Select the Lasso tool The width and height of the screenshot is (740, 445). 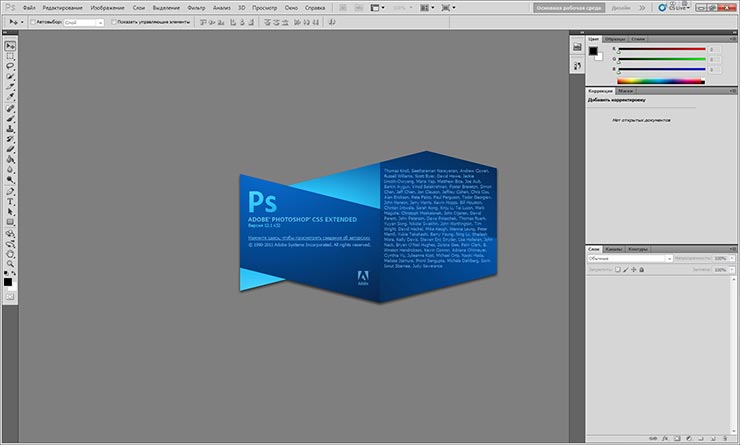pos(10,67)
